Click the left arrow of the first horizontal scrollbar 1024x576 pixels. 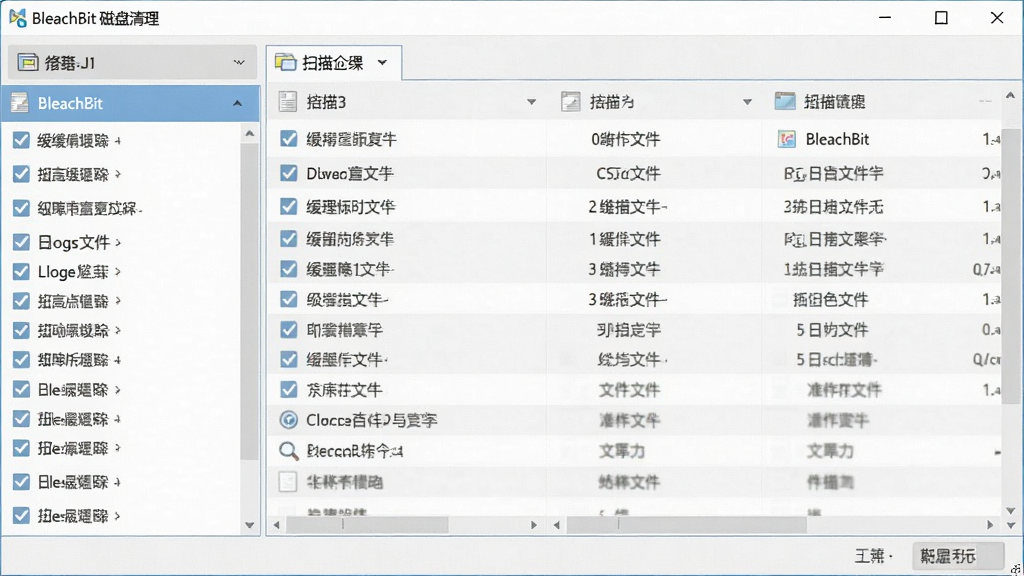coord(277,524)
